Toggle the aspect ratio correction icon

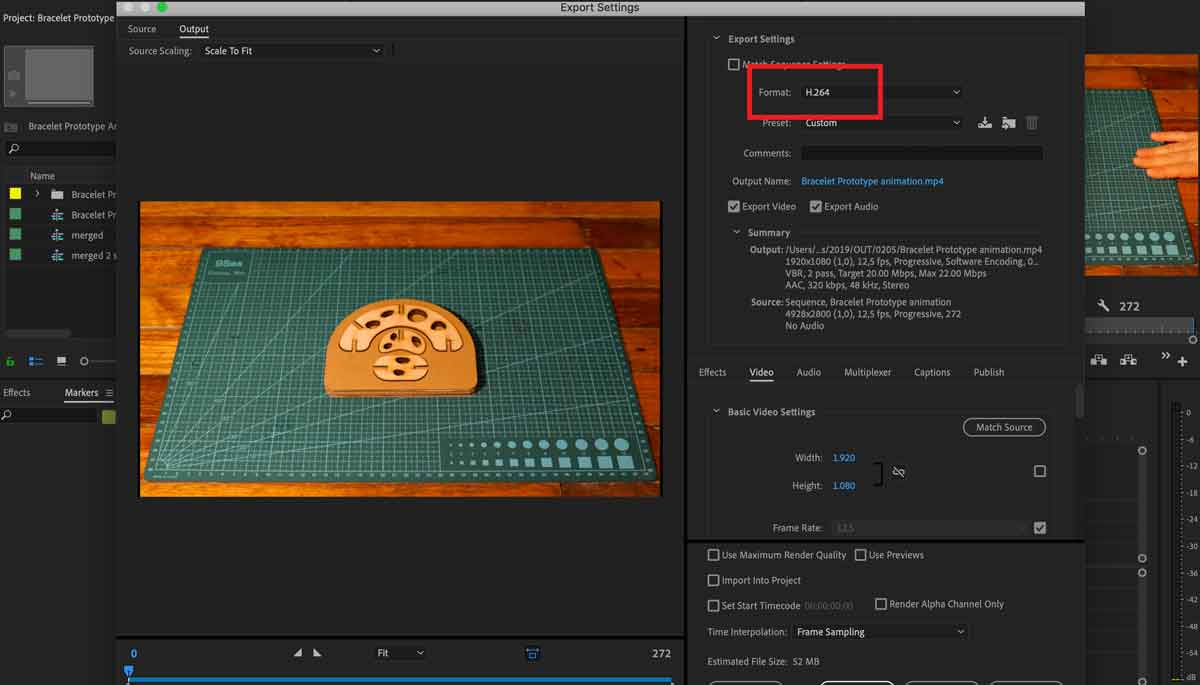click(x=533, y=653)
